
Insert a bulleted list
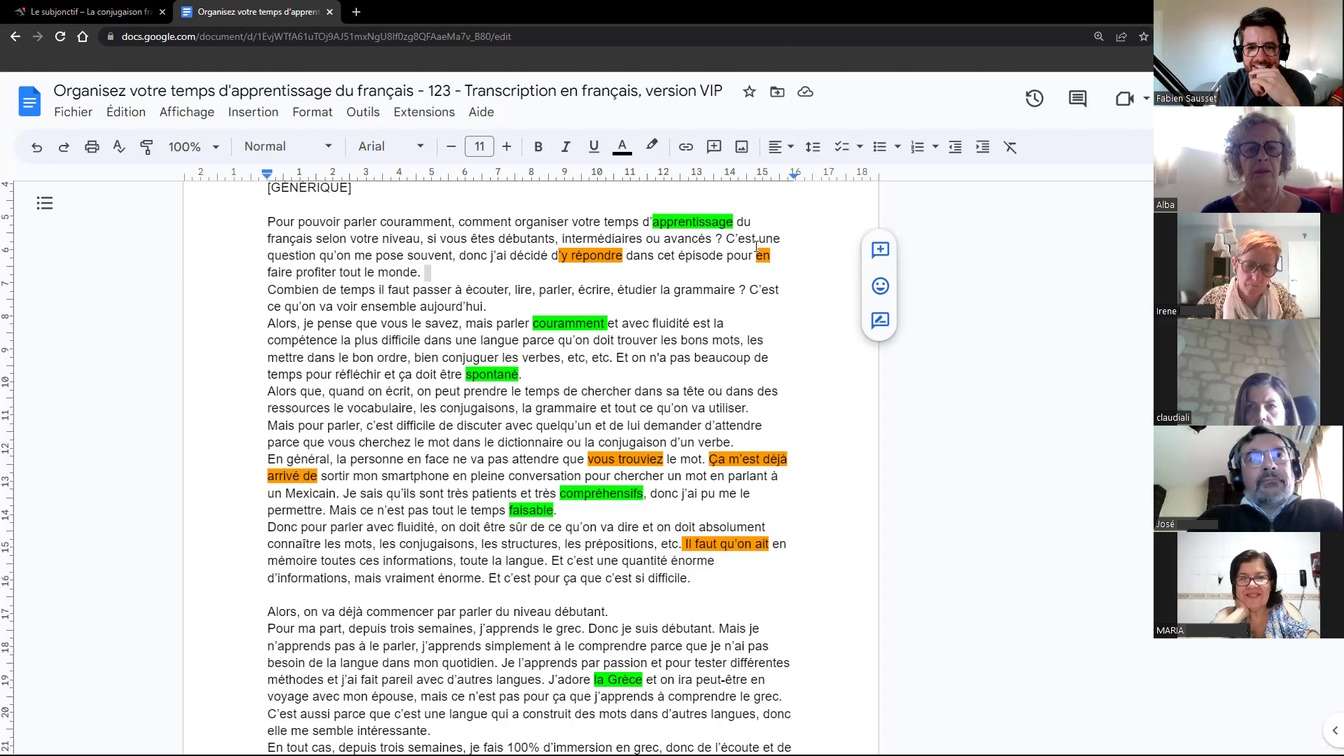click(880, 147)
